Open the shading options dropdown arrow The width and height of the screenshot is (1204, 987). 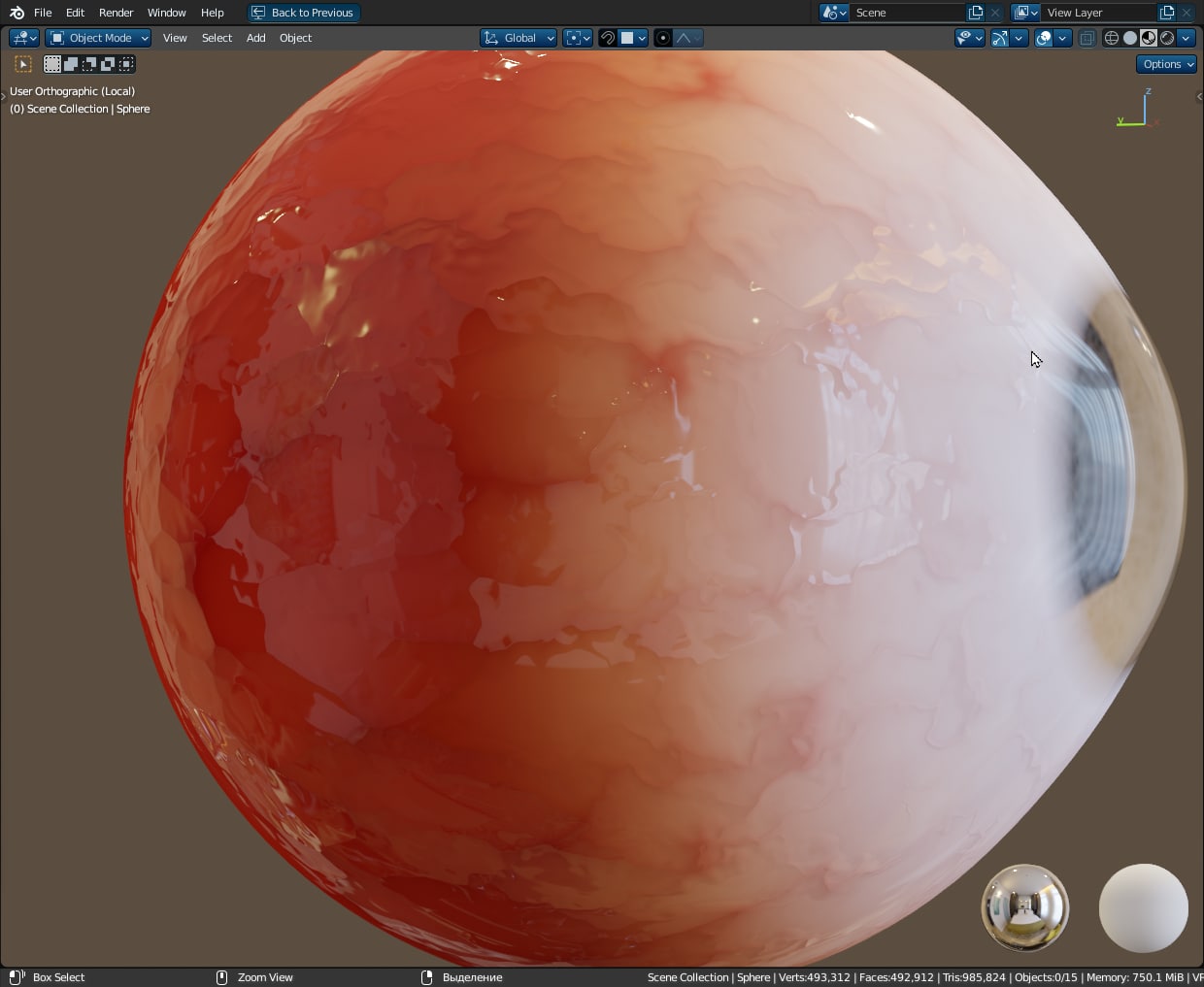point(1187,38)
